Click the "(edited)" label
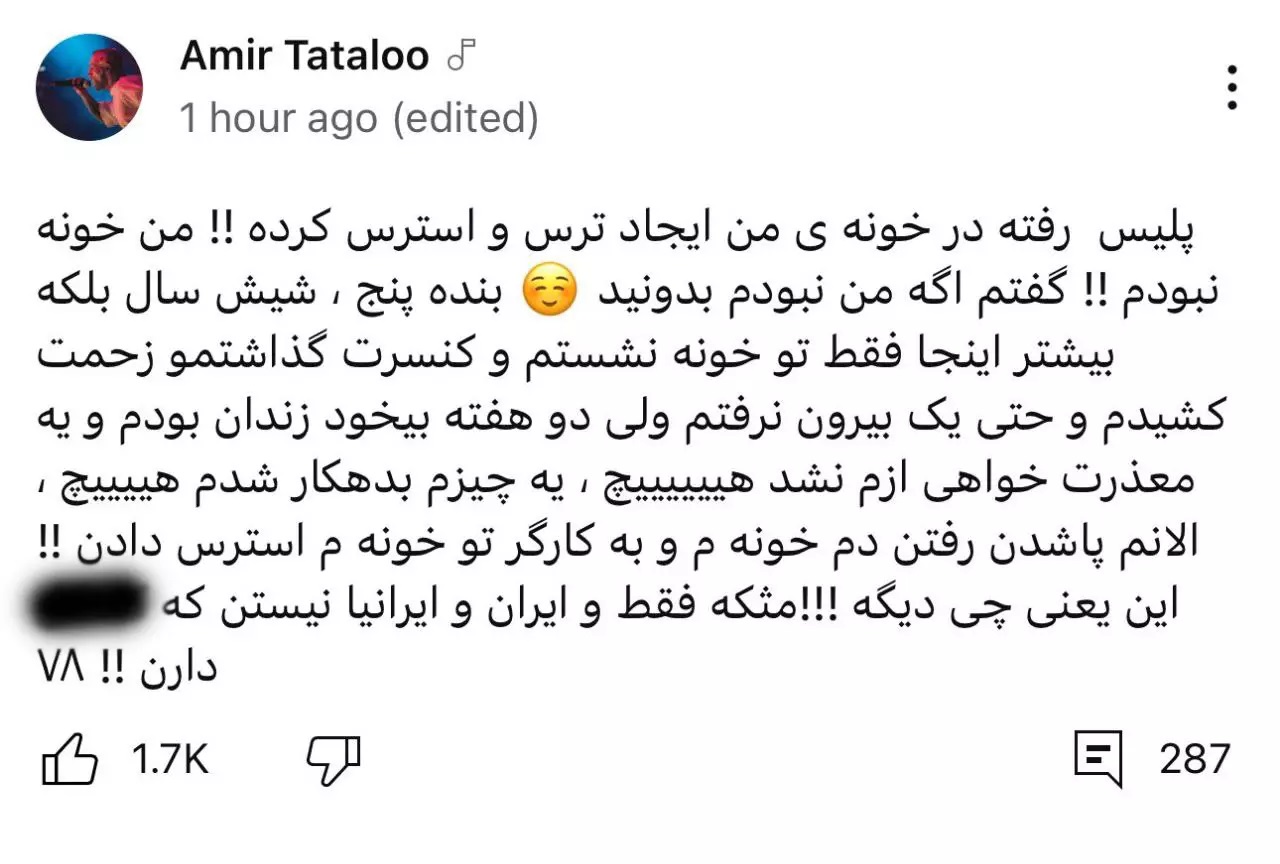This screenshot has width=1280, height=864. pos(465,119)
